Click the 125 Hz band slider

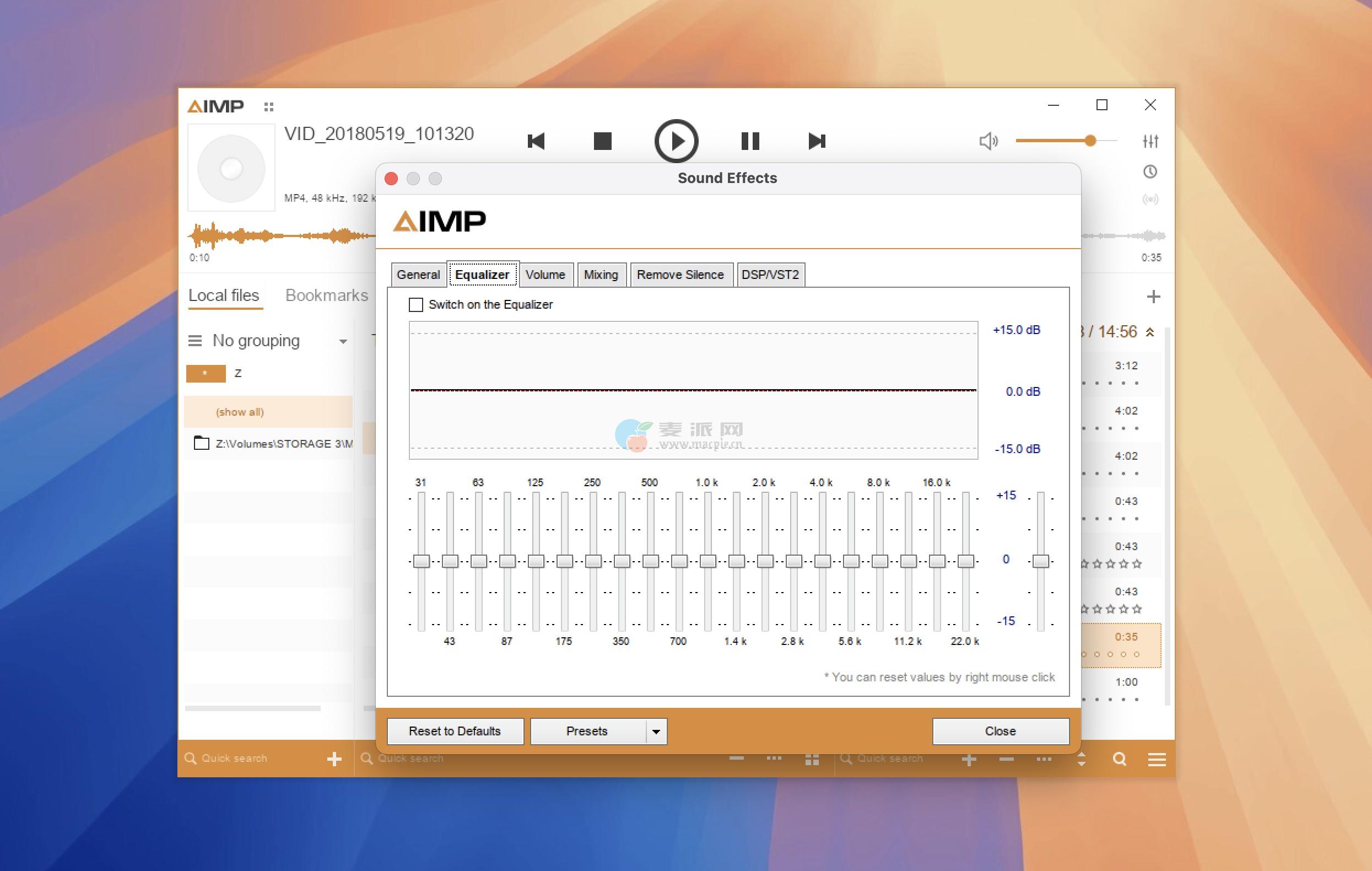536,561
